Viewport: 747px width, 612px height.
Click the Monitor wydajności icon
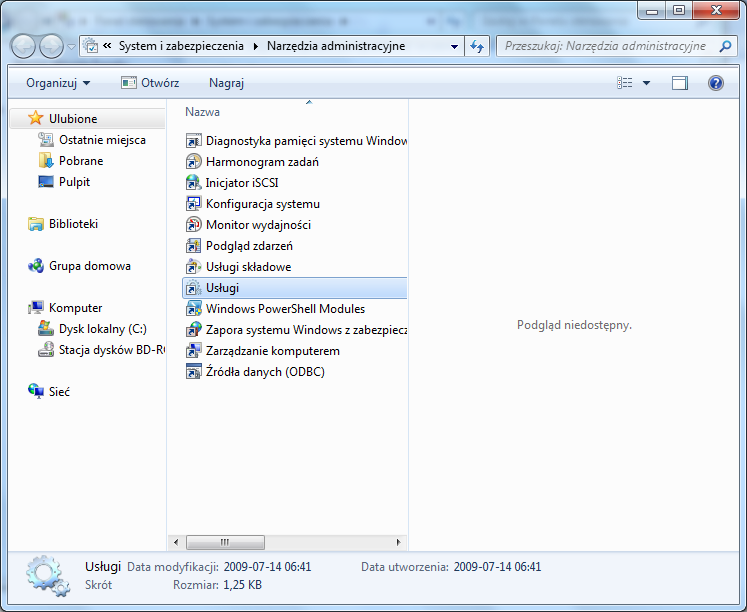pos(194,225)
